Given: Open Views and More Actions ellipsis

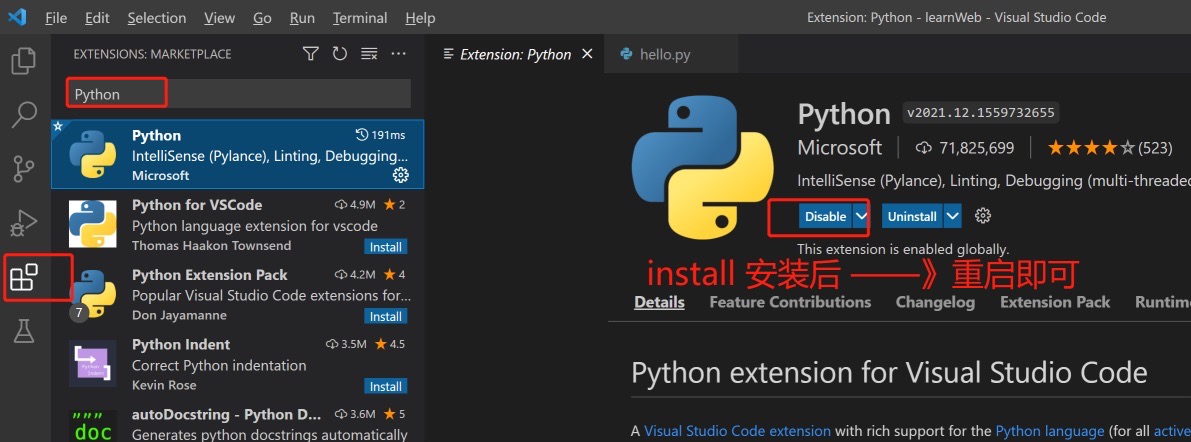Looking at the screenshot, I should point(399,54).
